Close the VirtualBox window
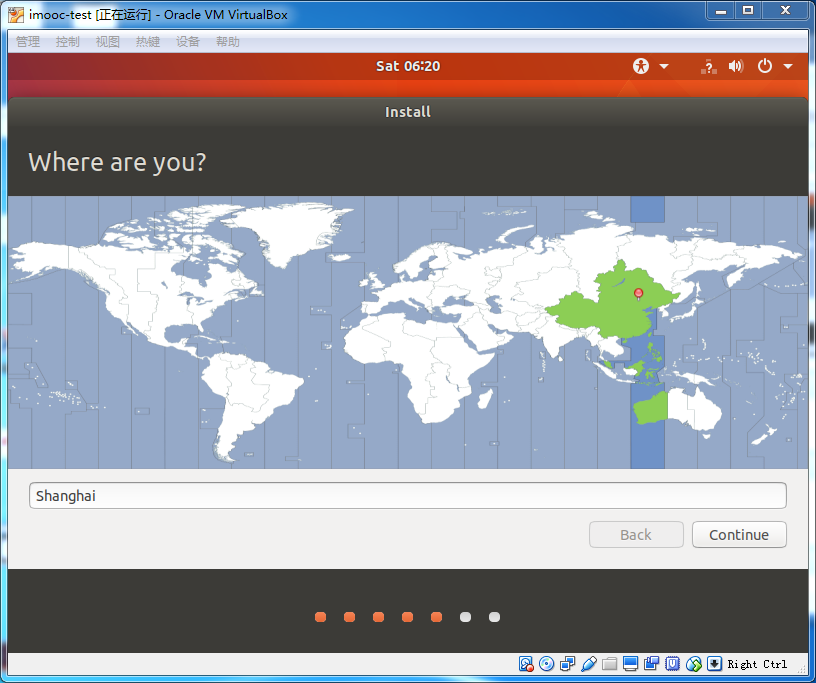The image size is (816, 683). [786, 11]
